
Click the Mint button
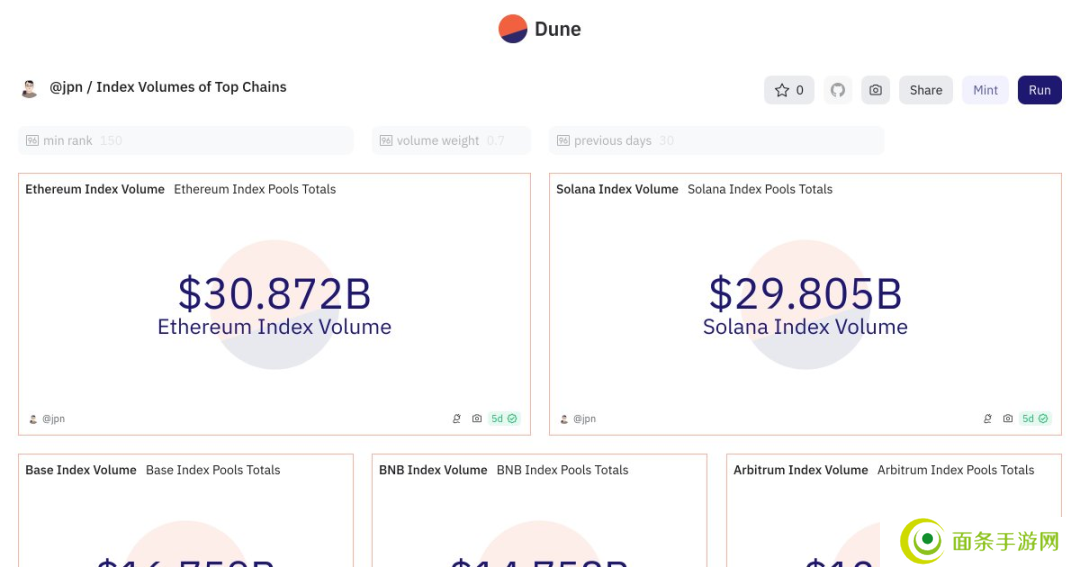(x=985, y=90)
